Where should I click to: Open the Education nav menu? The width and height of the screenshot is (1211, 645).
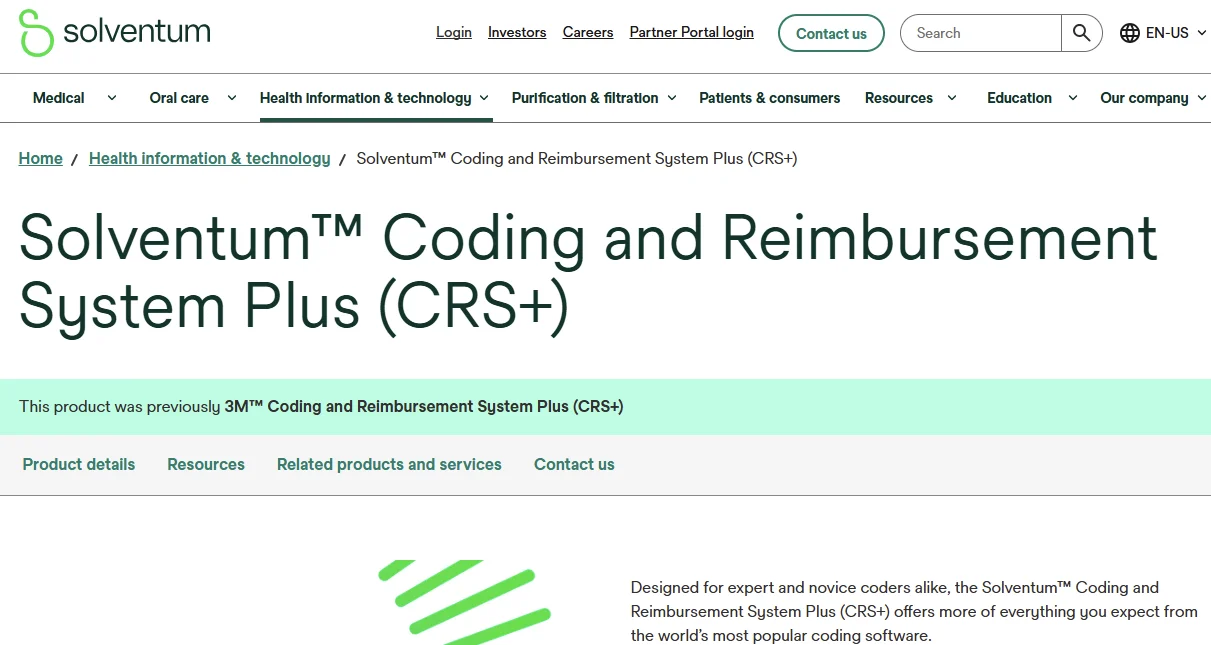(1019, 98)
